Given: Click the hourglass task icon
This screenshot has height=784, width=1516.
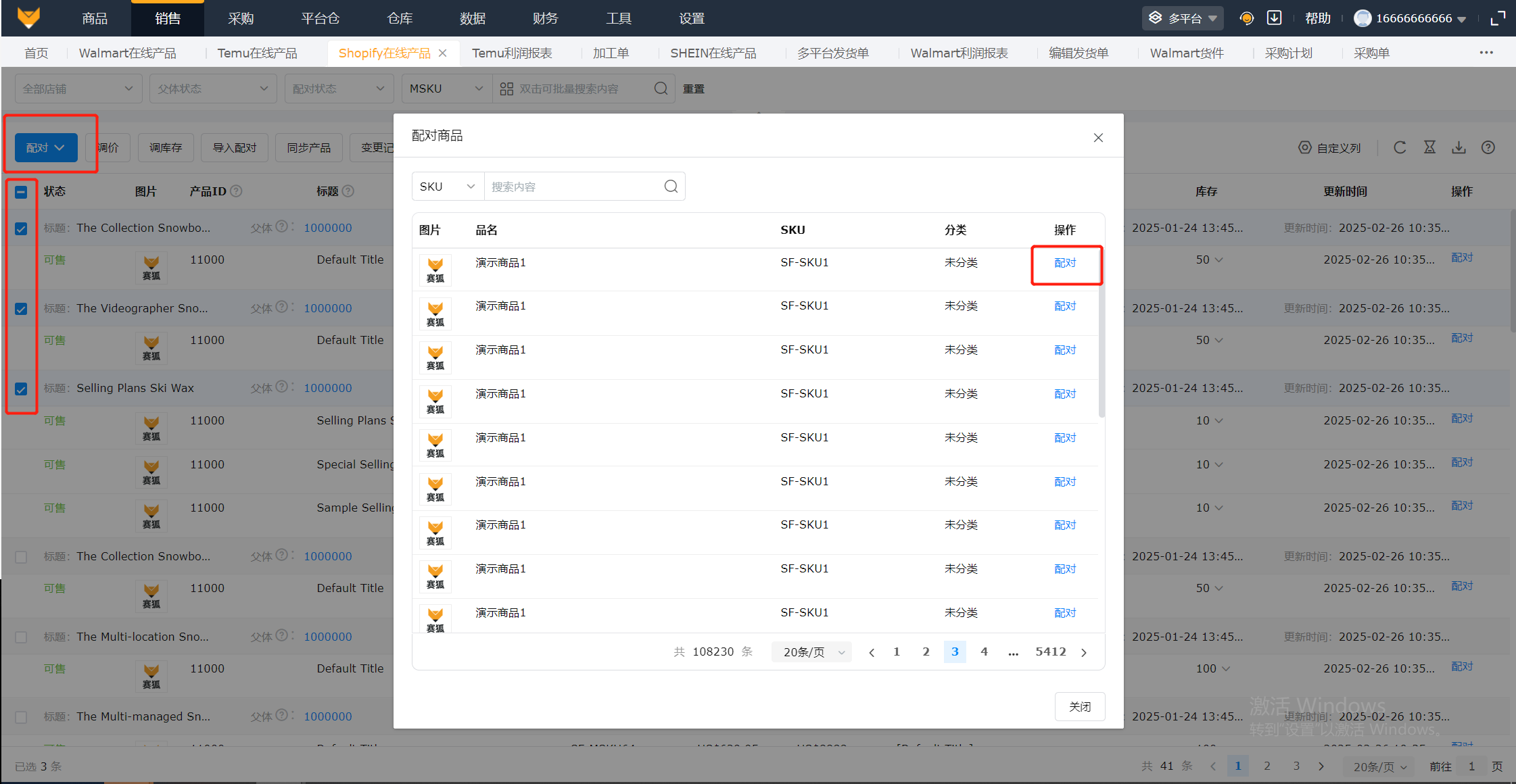Looking at the screenshot, I should tap(1429, 147).
